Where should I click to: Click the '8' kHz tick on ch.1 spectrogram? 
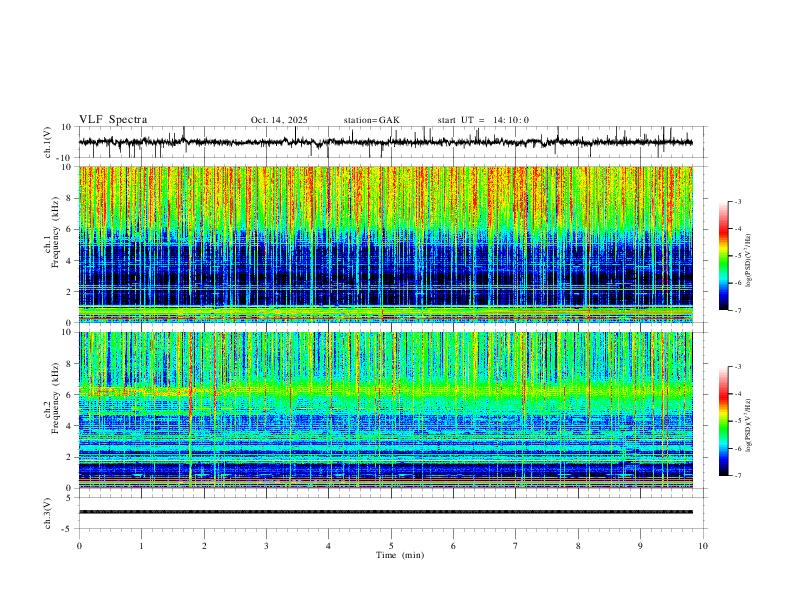click(x=70, y=198)
